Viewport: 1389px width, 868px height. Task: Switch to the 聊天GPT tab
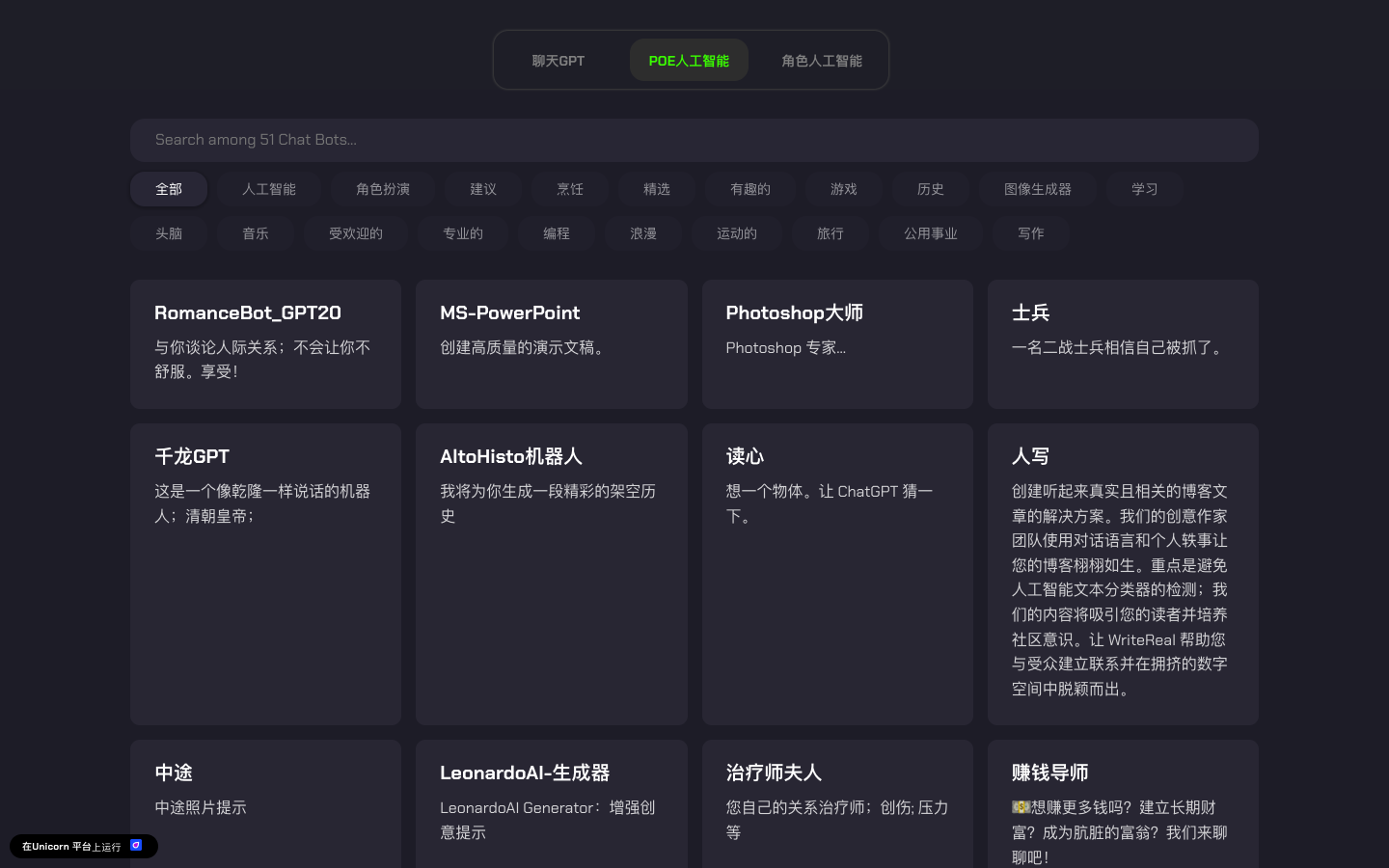pyautogui.click(x=557, y=60)
